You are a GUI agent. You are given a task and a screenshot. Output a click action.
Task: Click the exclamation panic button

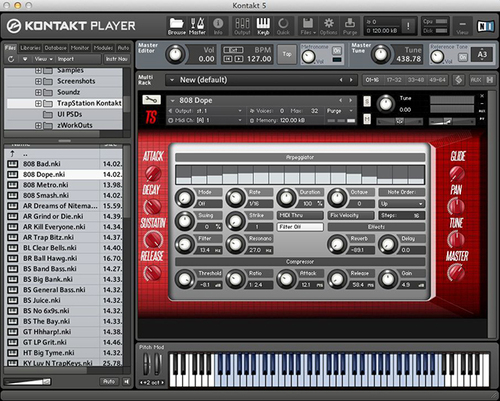click(408, 26)
